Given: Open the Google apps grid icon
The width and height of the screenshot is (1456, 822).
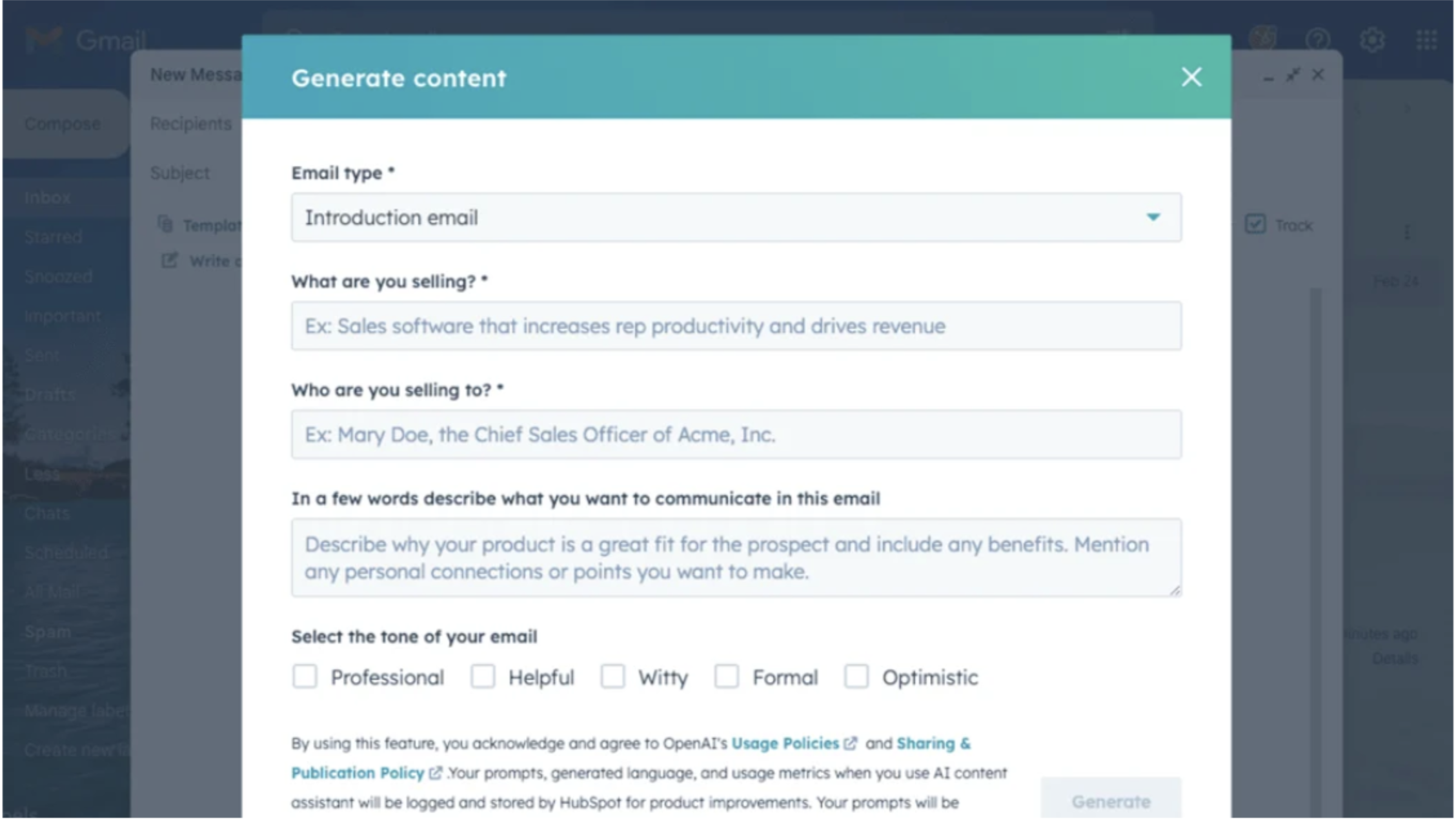Looking at the screenshot, I should [x=1426, y=40].
